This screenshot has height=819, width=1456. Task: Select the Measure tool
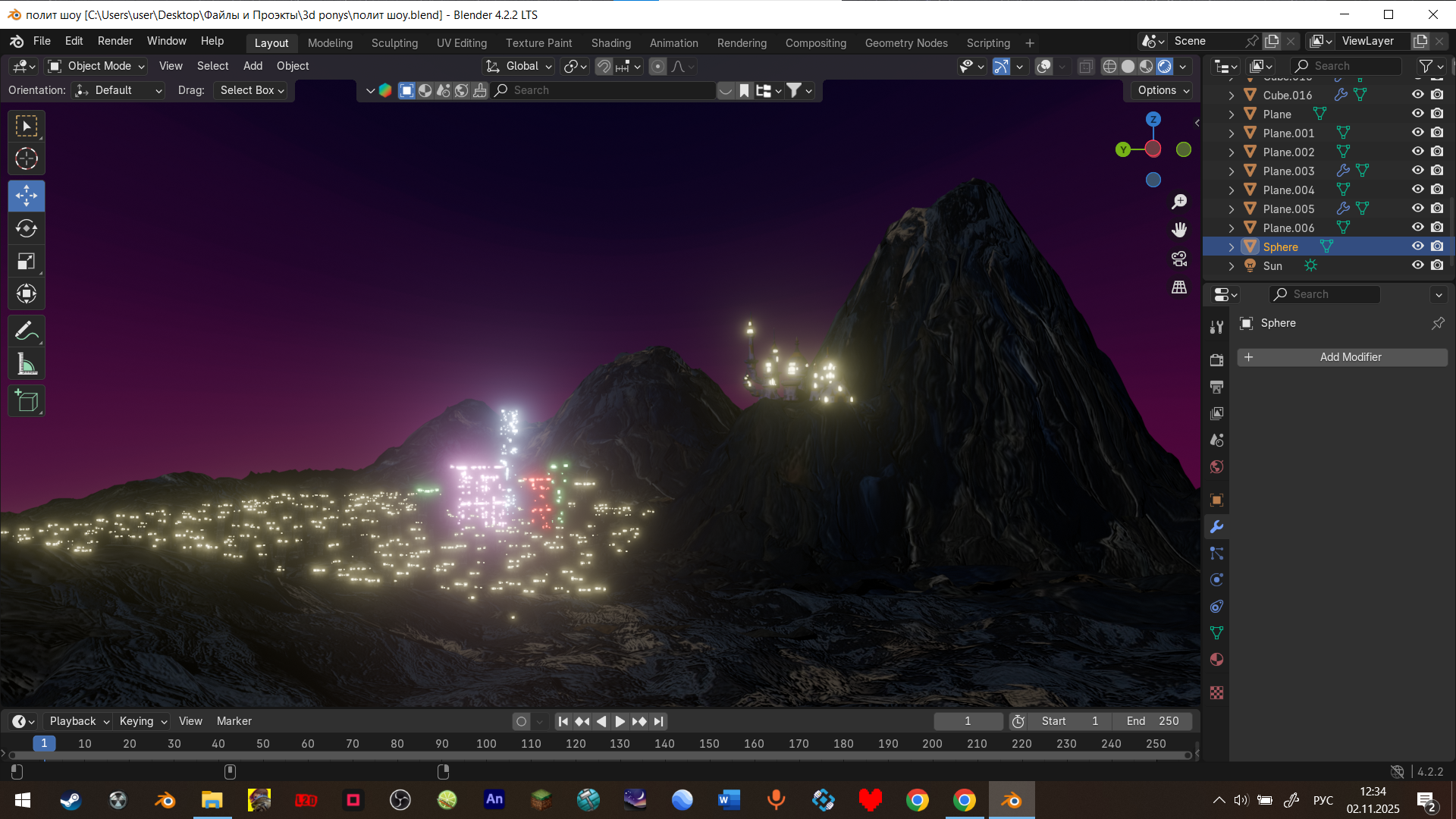pos(27,365)
